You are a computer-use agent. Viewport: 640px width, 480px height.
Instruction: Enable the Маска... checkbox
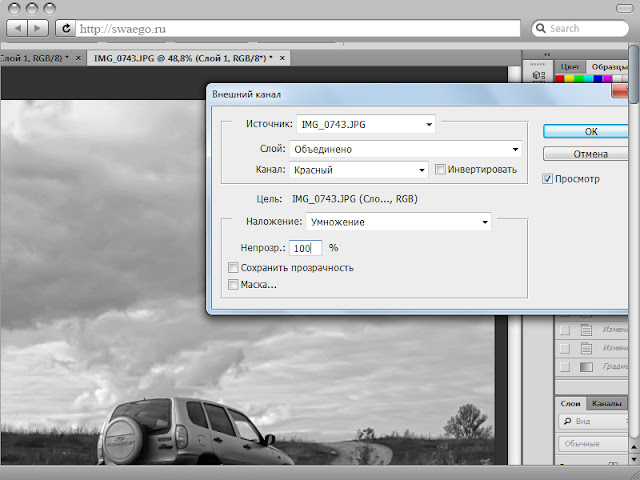233,284
